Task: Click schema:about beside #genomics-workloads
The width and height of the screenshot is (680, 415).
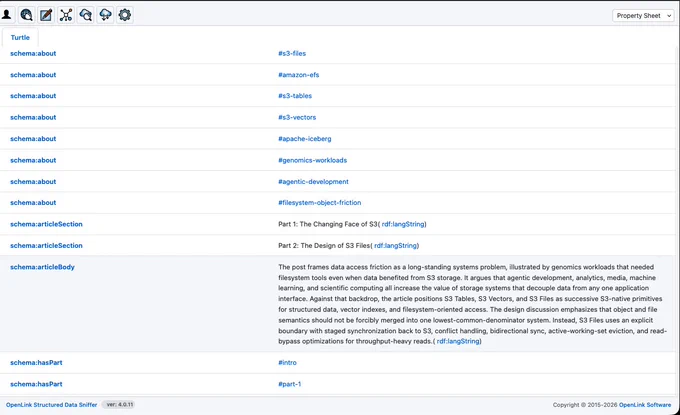Action: [x=33, y=160]
